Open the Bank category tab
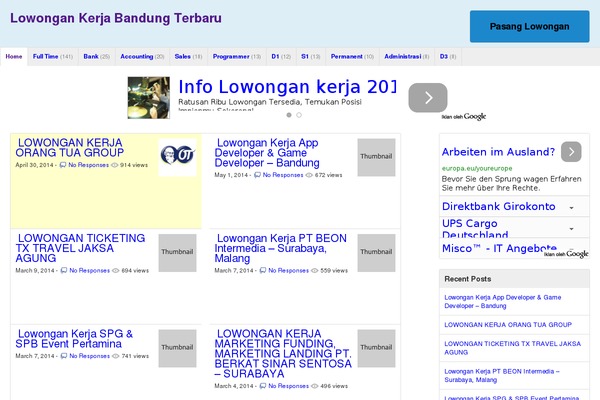The height and width of the screenshot is (400, 600). coord(97,57)
